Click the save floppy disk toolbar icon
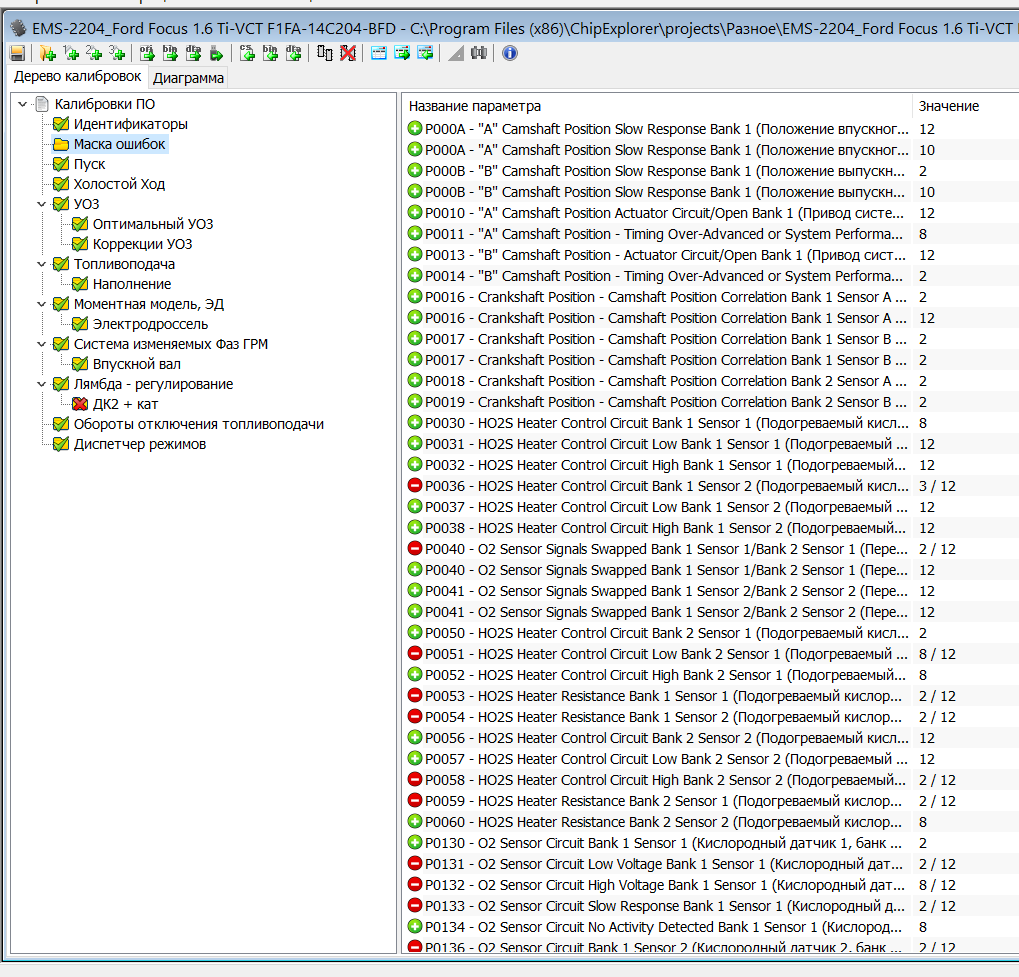This screenshot has width=1019, height=977. point(17,53)
